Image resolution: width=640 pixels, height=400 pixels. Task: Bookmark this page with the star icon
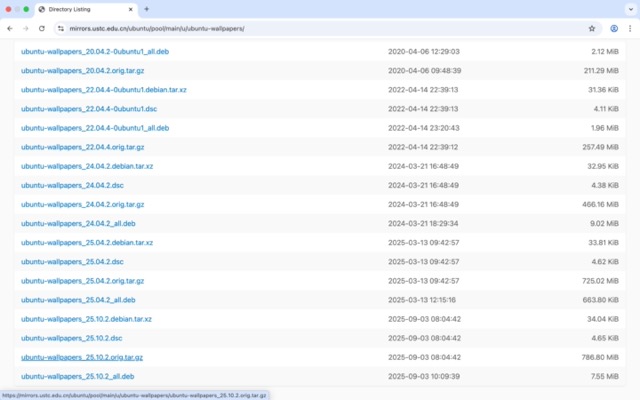[592, 28]
